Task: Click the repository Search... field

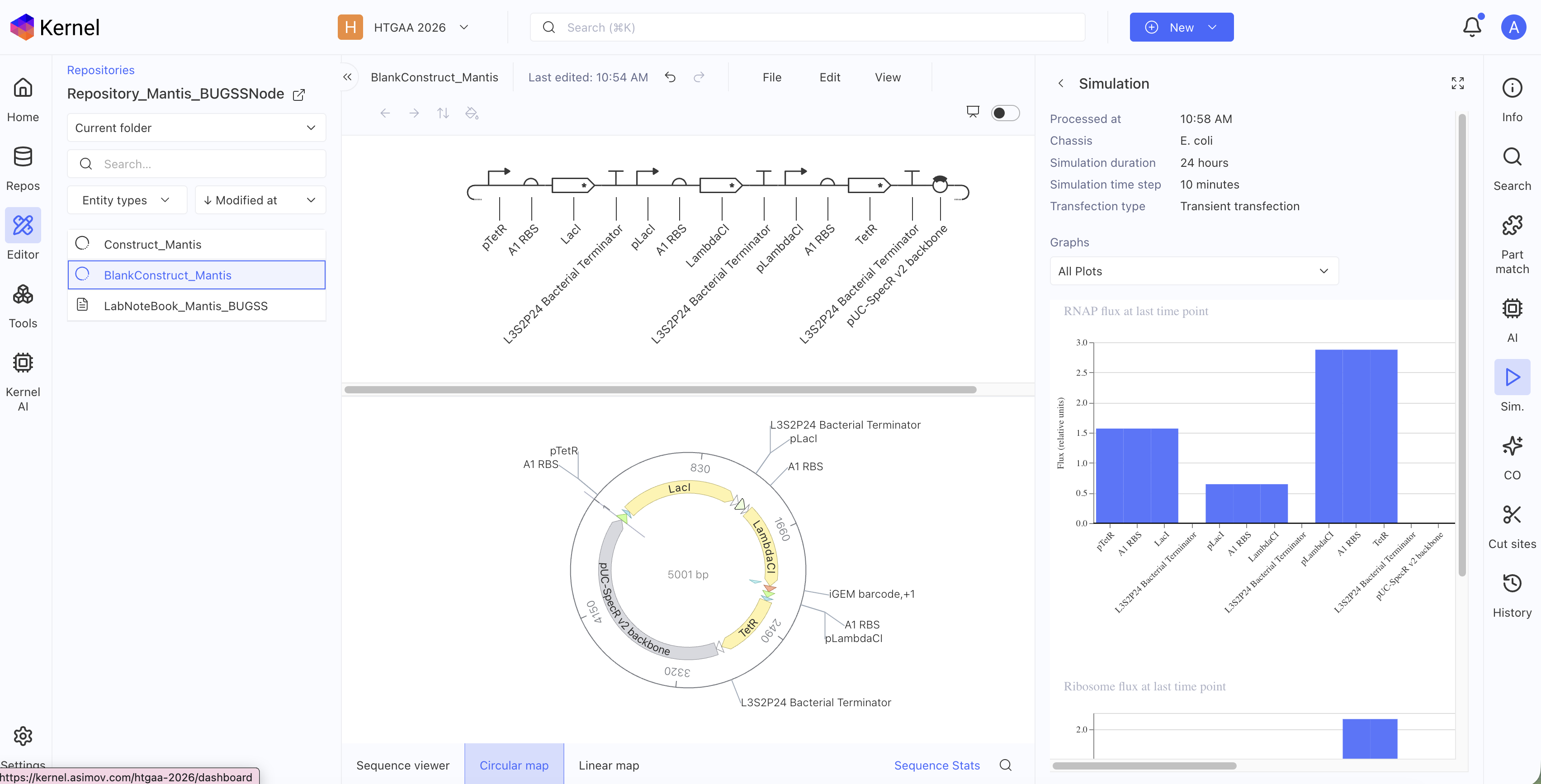Action: coord(196,163)
